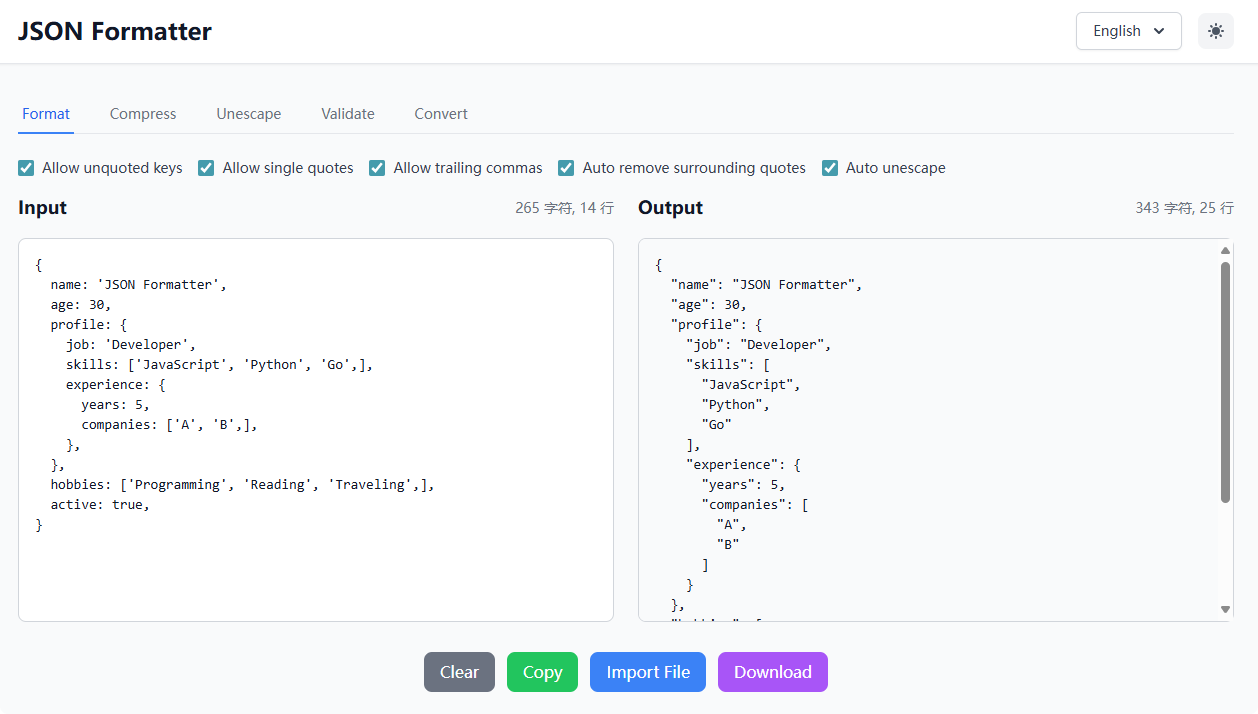Toggle Allow single quotes checkbox
Image resolution: width=1258 pixels, height=714 pixels.
pos(207,168)
